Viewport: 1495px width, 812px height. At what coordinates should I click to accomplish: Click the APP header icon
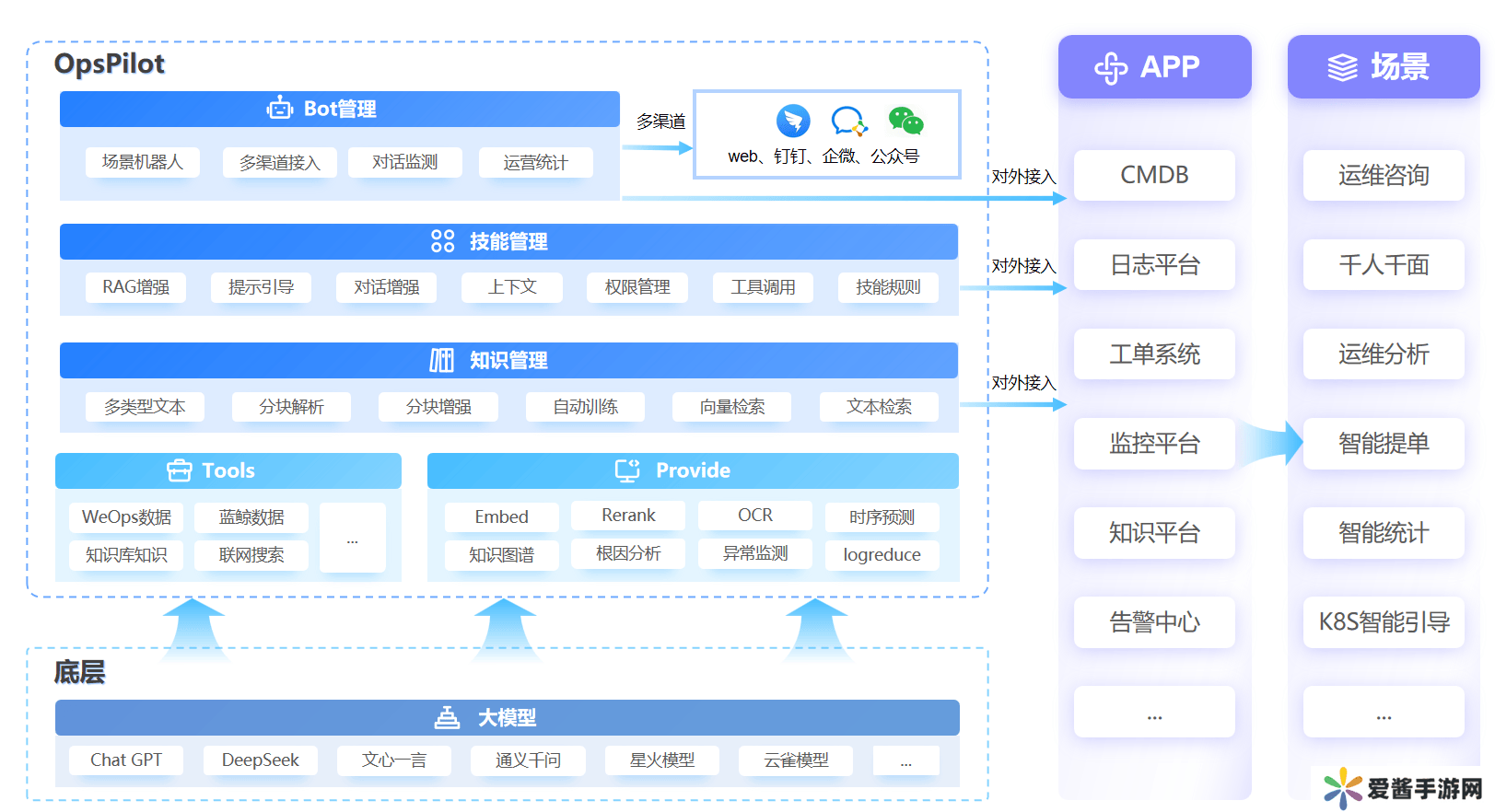1111,67
